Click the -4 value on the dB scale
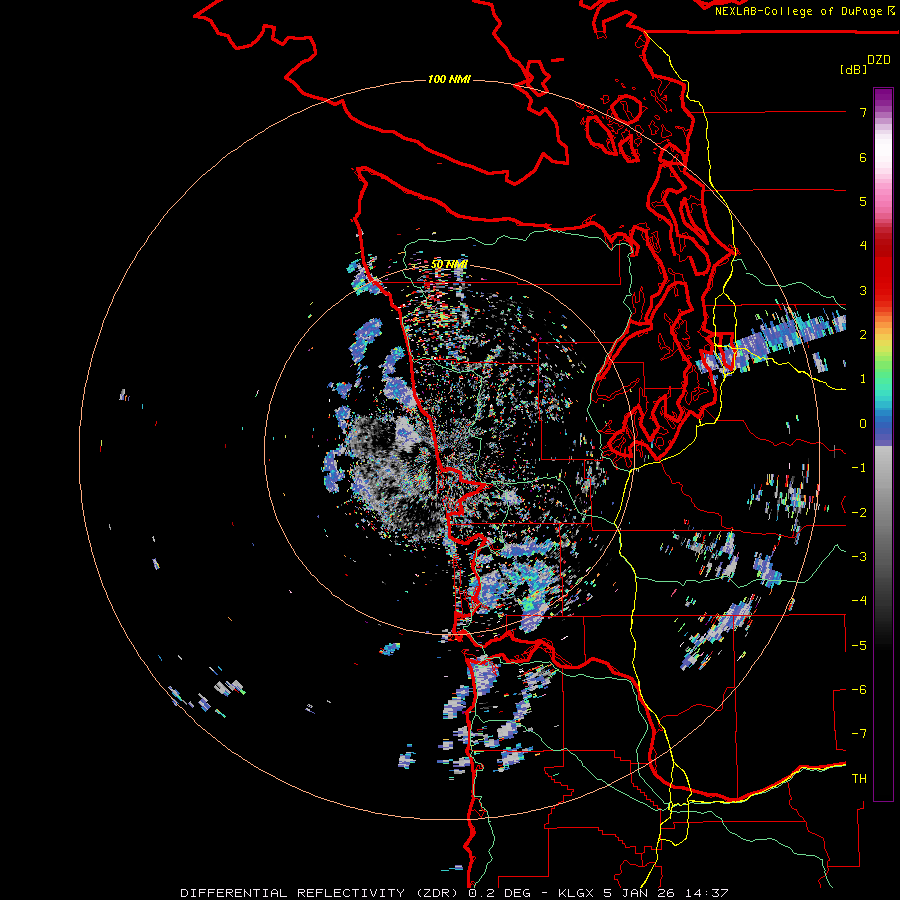900x900 pixels. click(x=859, y=601)
